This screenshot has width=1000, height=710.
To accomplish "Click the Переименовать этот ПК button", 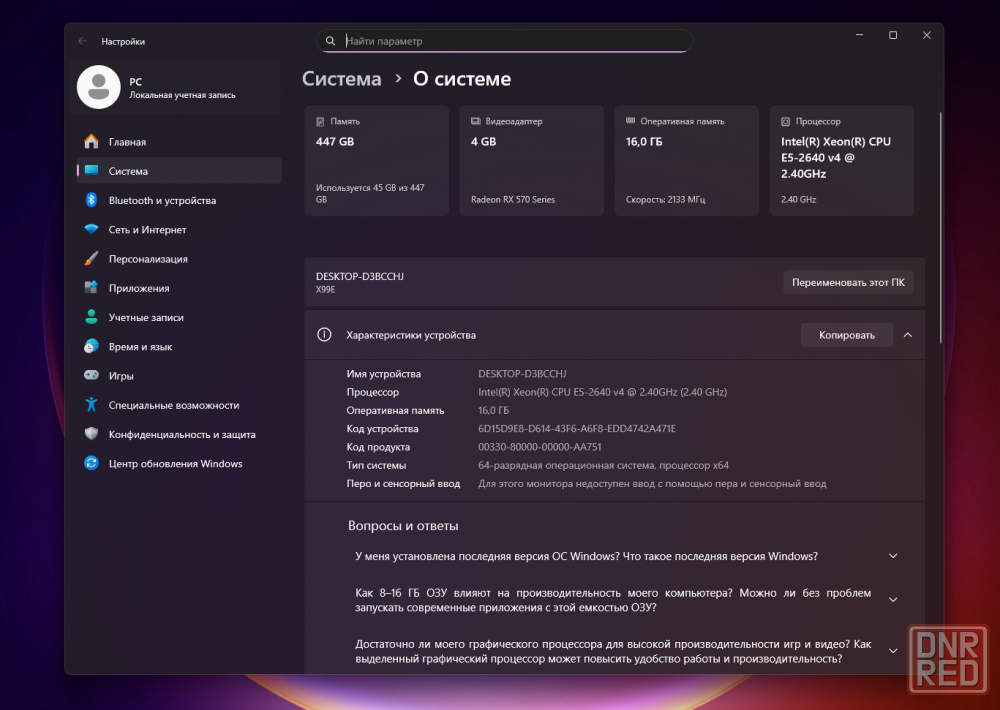I will click(x=848, y=282).
